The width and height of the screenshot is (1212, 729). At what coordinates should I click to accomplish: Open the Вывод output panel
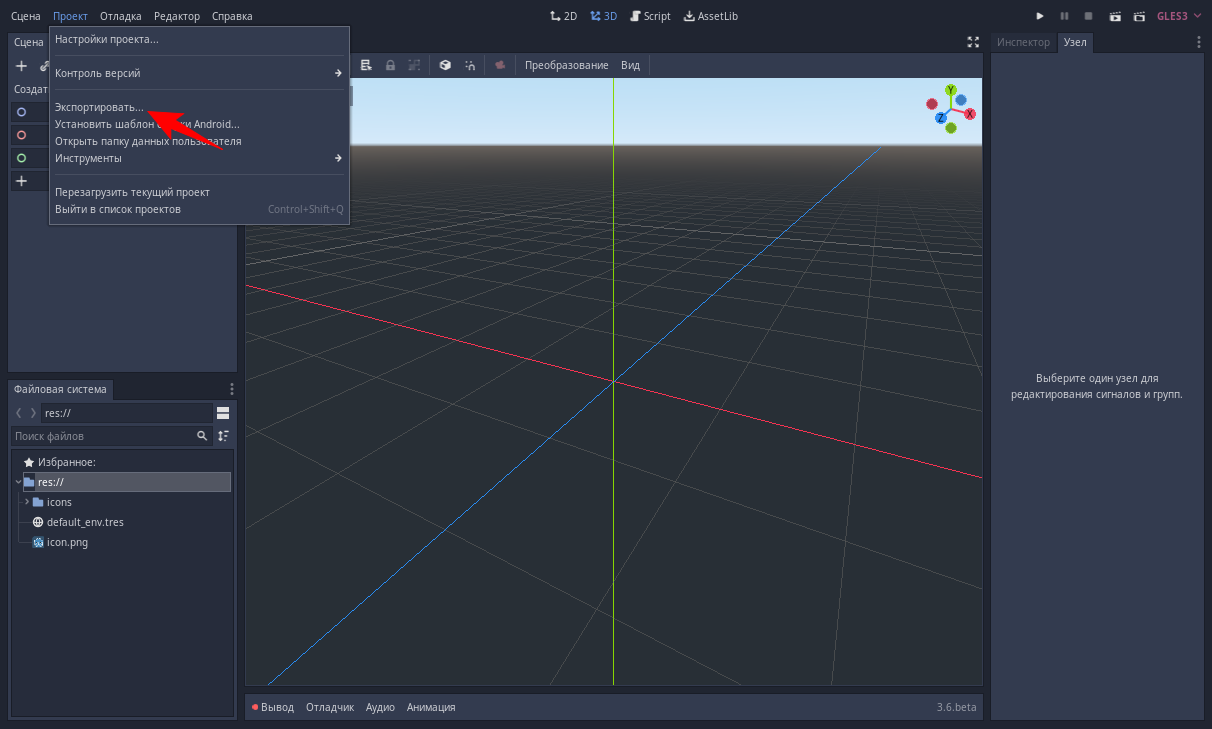click(x=273, y=707)
